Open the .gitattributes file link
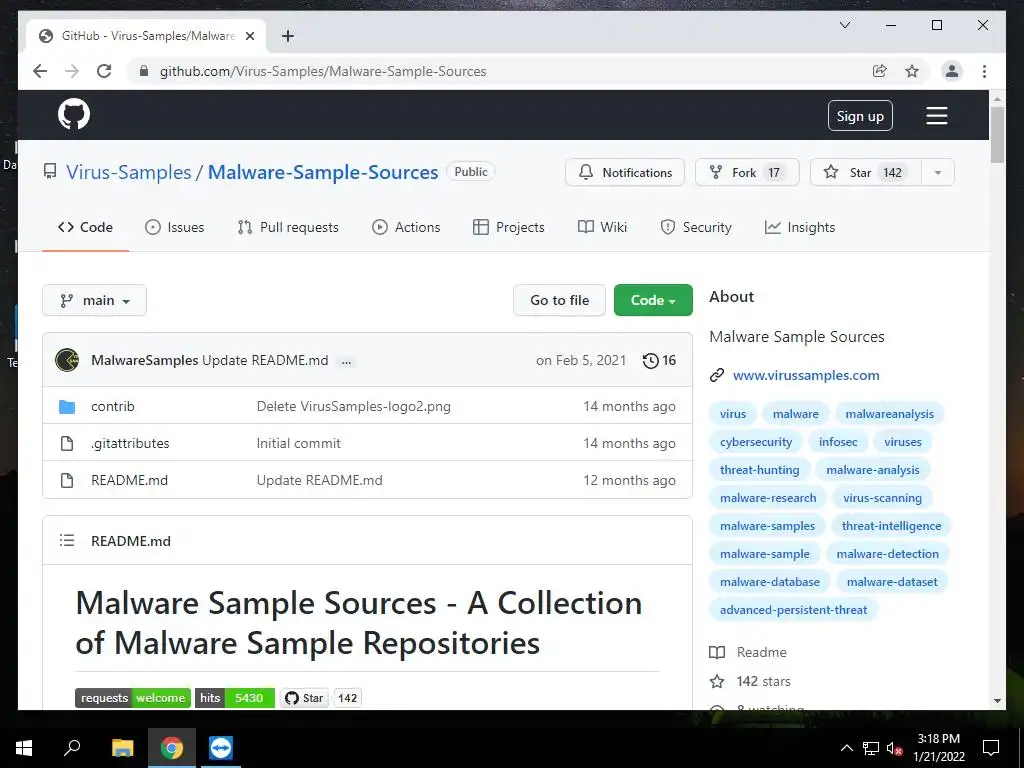 tap(130, 443)
